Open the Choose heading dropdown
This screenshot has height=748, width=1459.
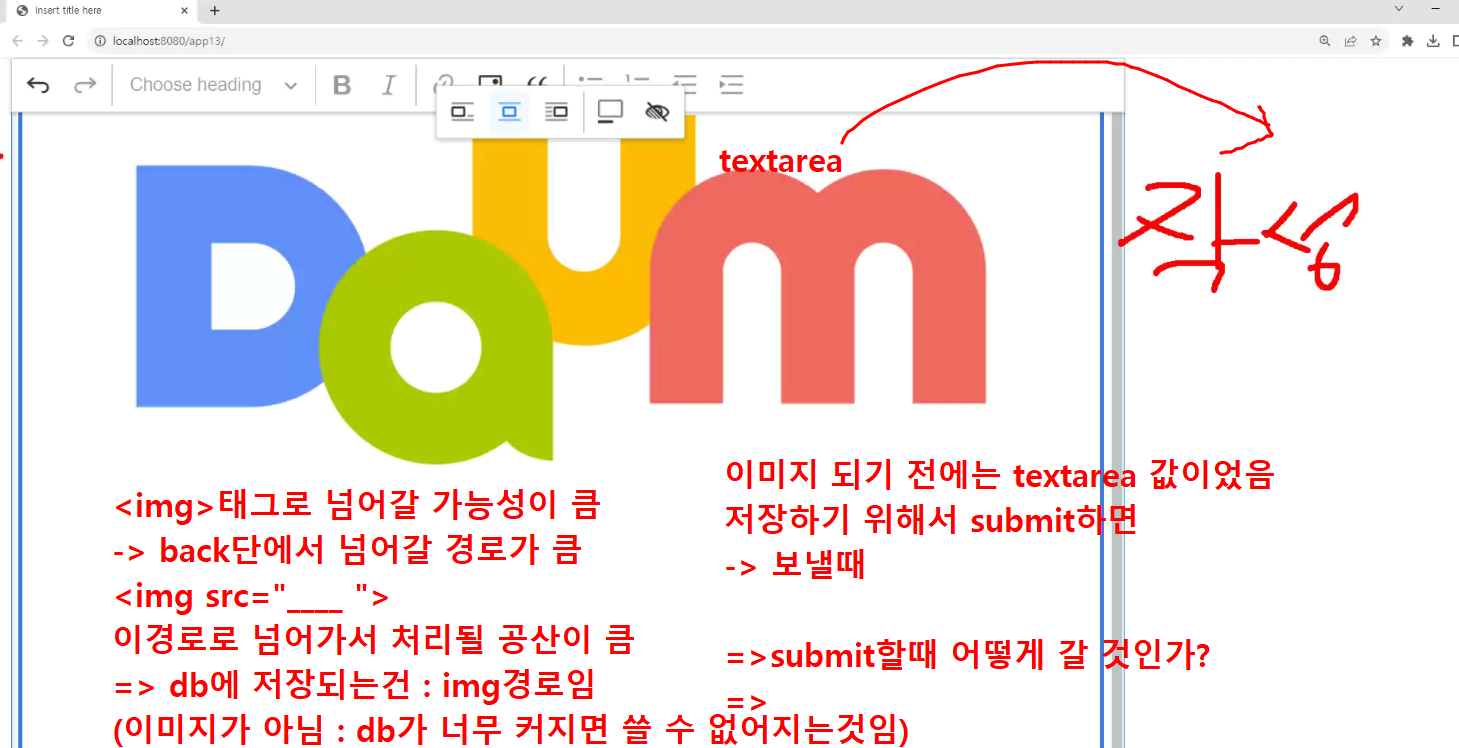click(214, 85)
